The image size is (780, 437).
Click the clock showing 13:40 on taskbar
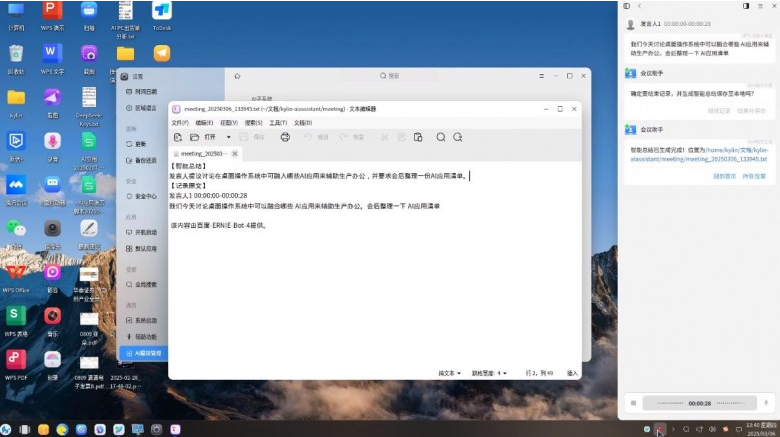point(761,429)
